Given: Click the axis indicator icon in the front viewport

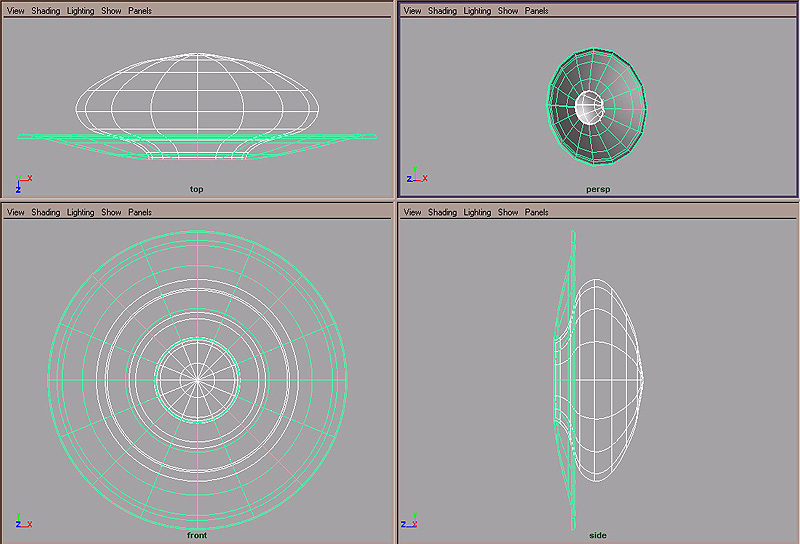Looking at the screenshot, I should pyautogui.click(x=22, y=522).
